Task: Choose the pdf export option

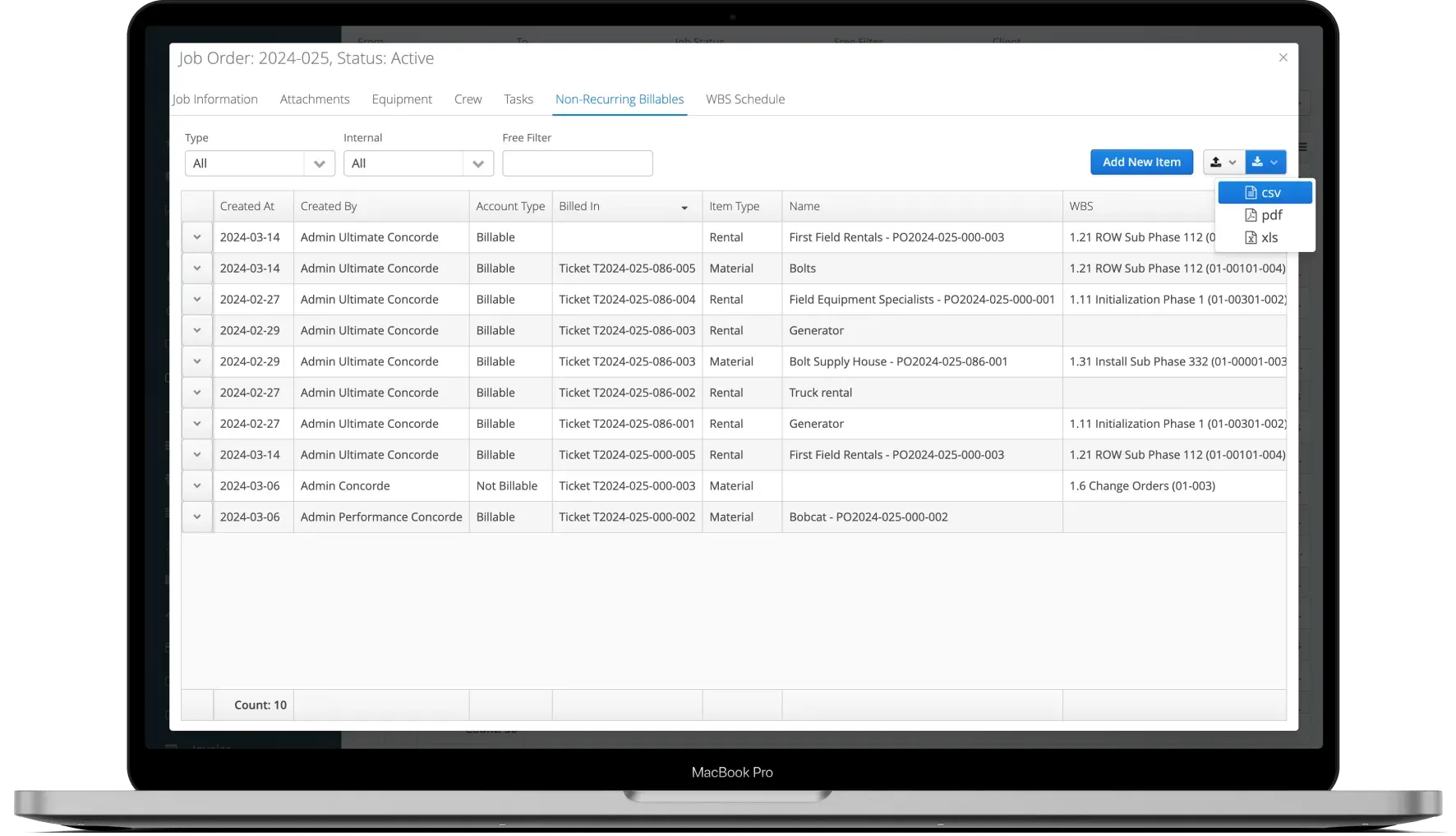Action: coord(1263,214)
